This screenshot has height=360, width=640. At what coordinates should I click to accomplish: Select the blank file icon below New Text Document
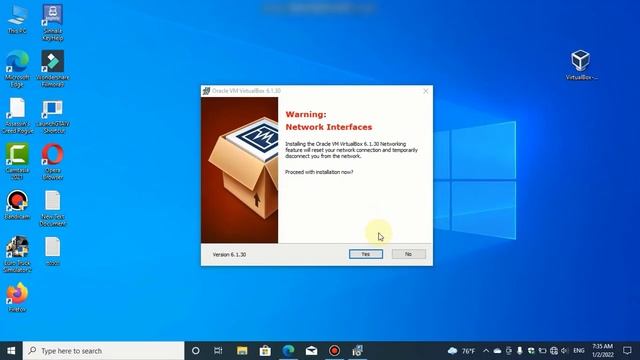53,251
